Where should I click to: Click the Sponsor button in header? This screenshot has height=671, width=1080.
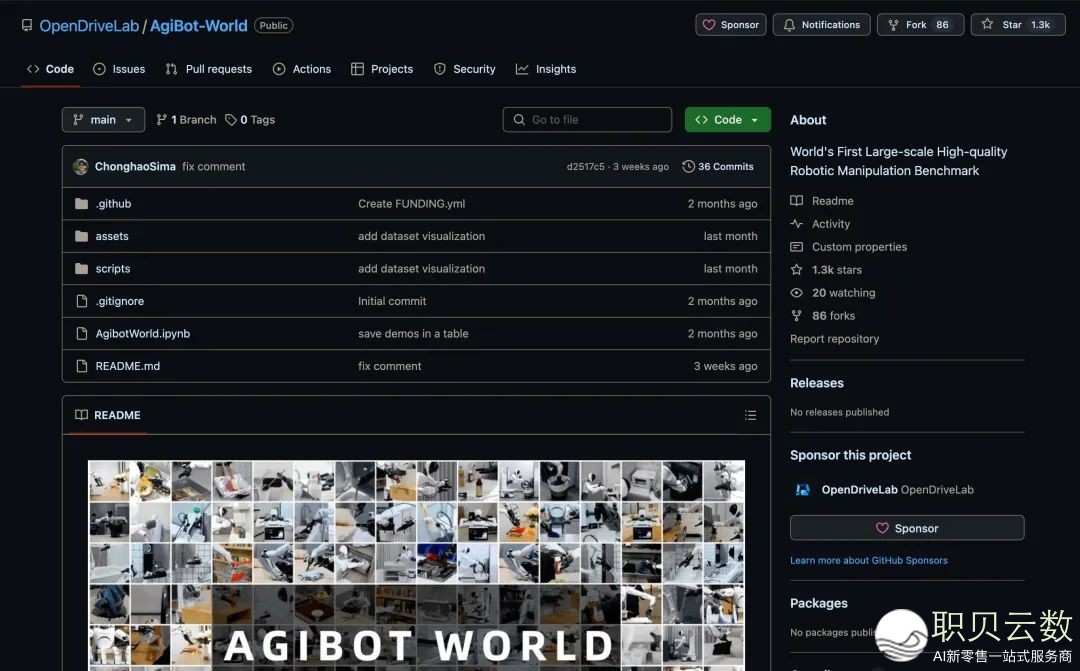[731, 25]
